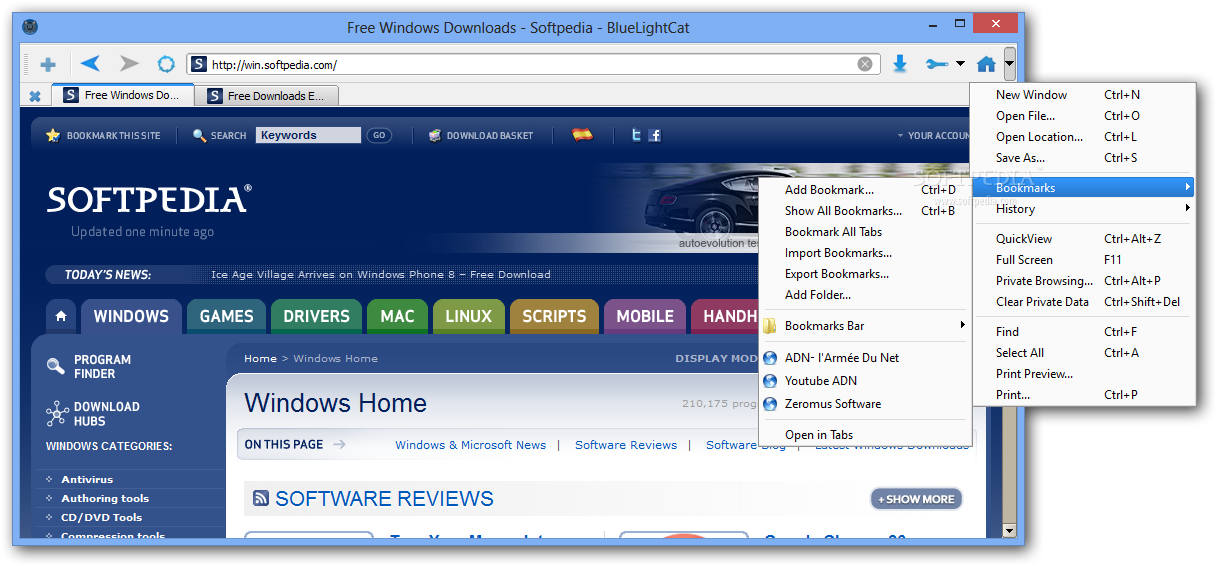Image resolution: width=1217 pixels, height=566 pixels.
Task: Click the Software Reviews RSS icon
Action: pos(261,498)
